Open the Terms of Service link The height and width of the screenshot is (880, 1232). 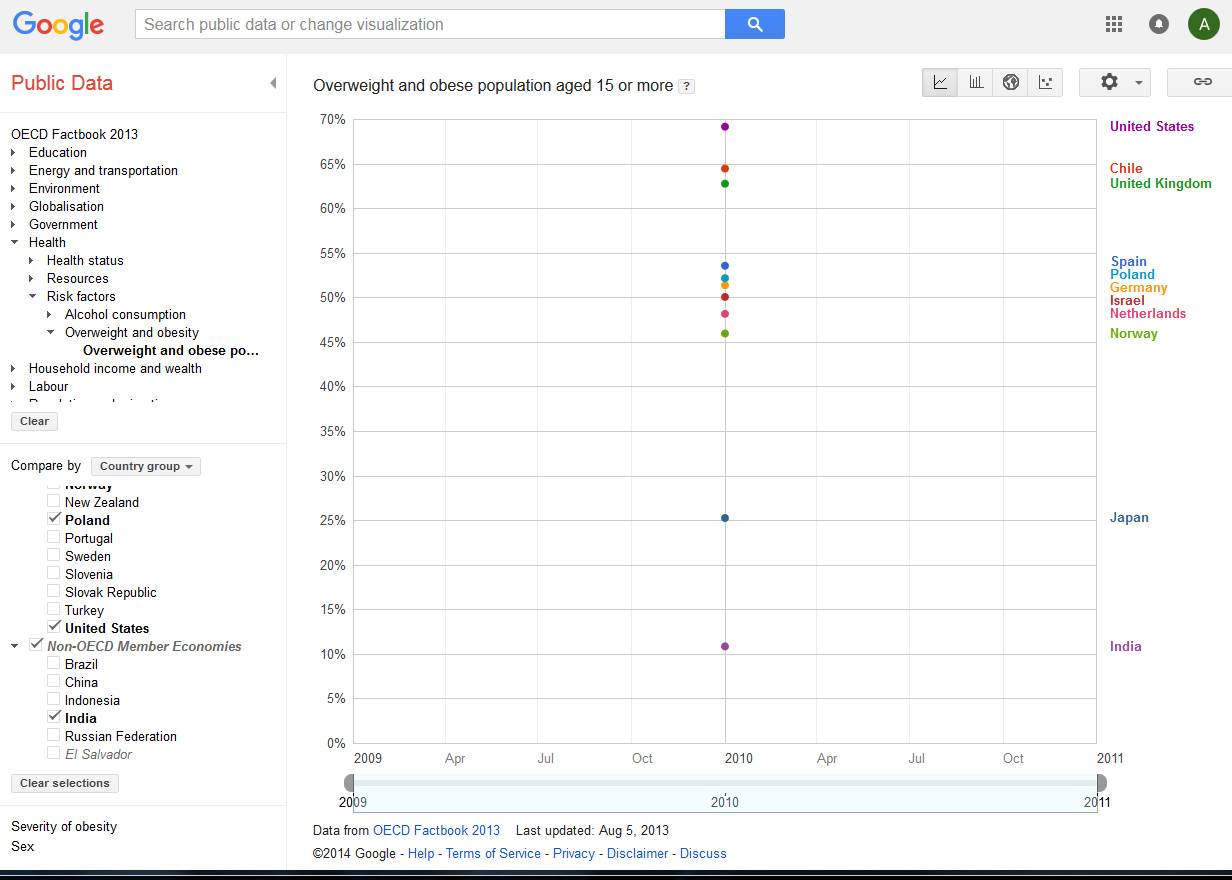point(493,853)
